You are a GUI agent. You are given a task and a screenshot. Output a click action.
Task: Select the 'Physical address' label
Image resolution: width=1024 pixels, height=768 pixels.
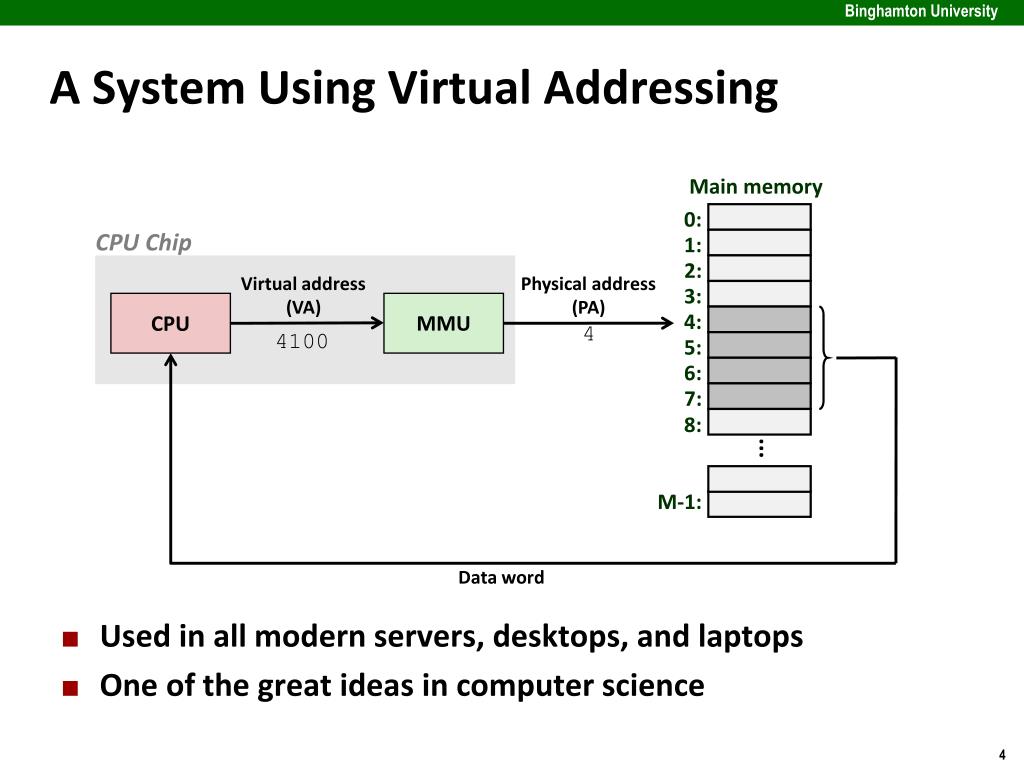click(588, 283)
